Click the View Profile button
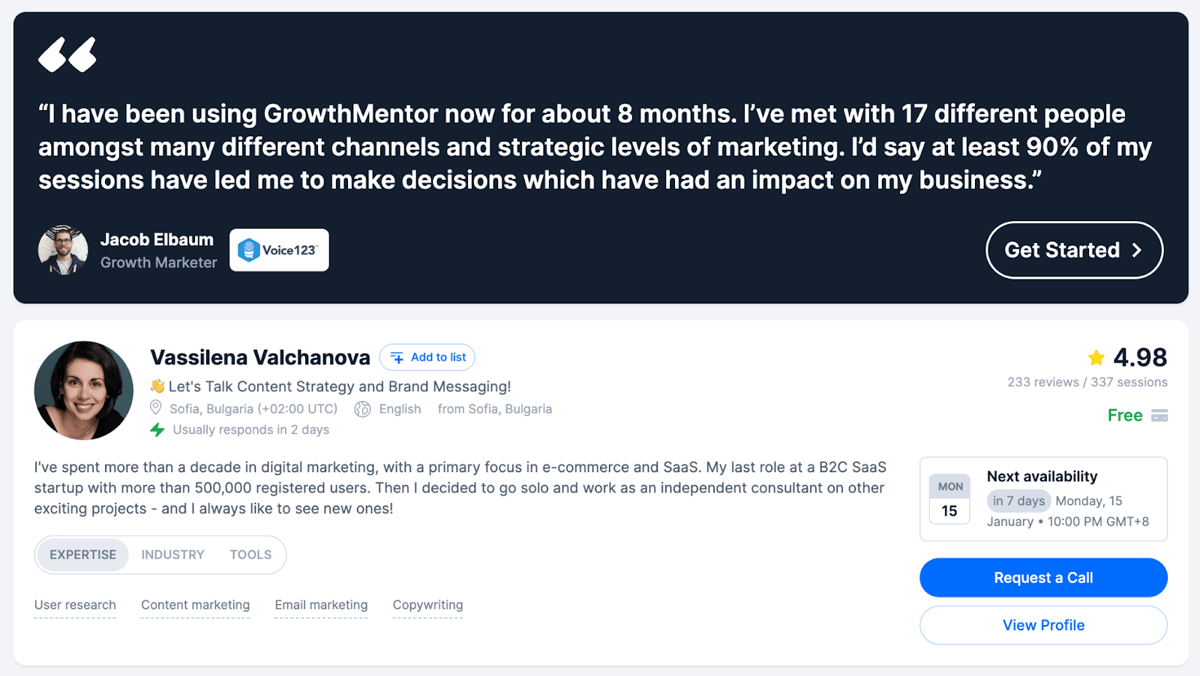The width and height of the screenshot is (1200, 676). tap(1044, 625)
